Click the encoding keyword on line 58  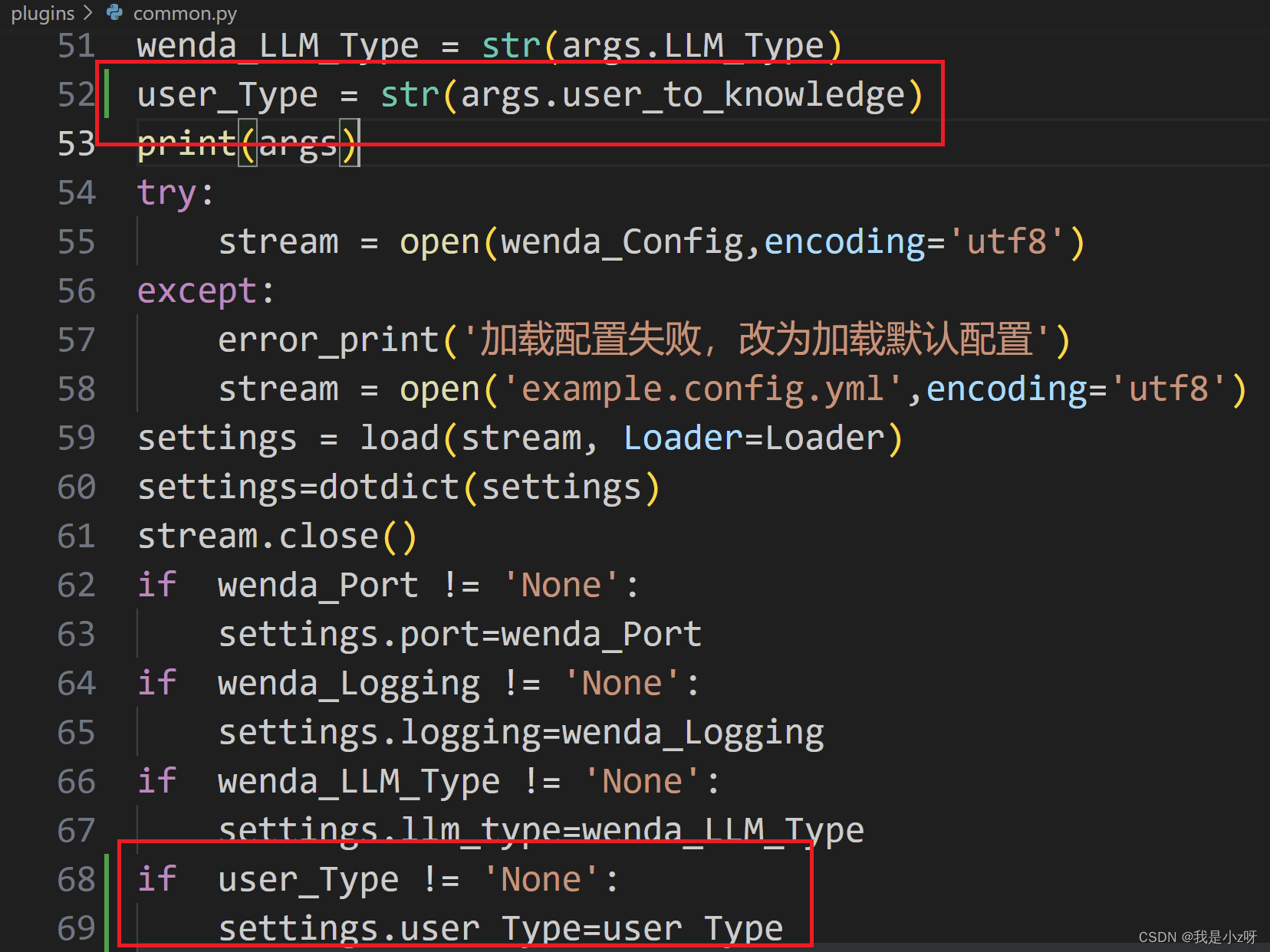point(1008,389)
